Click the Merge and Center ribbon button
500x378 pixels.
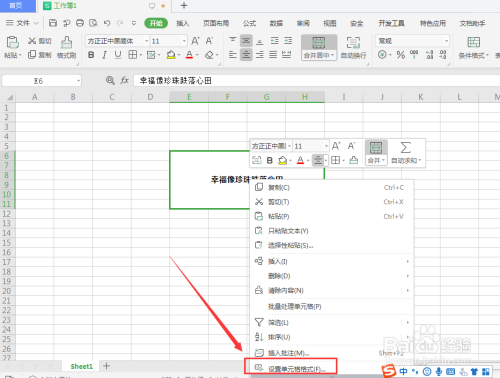click(319, 47)
